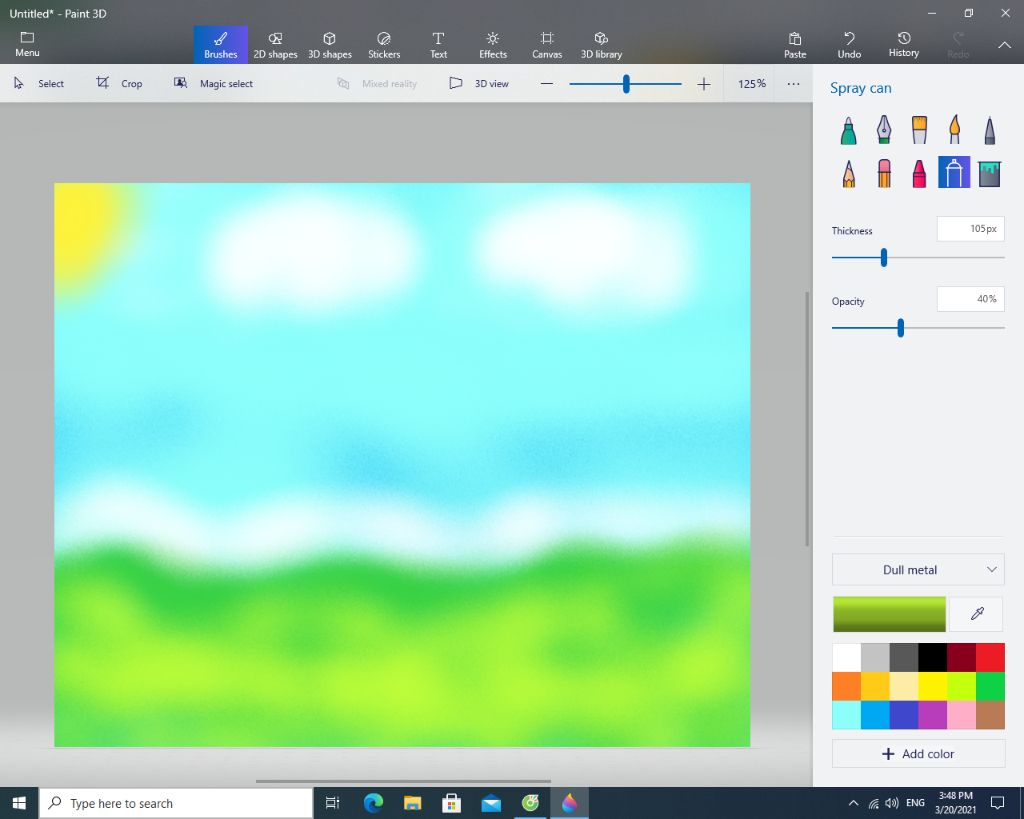Select the Oil brush
Viewport: 1024px width, 819px height.
(919, 130)
